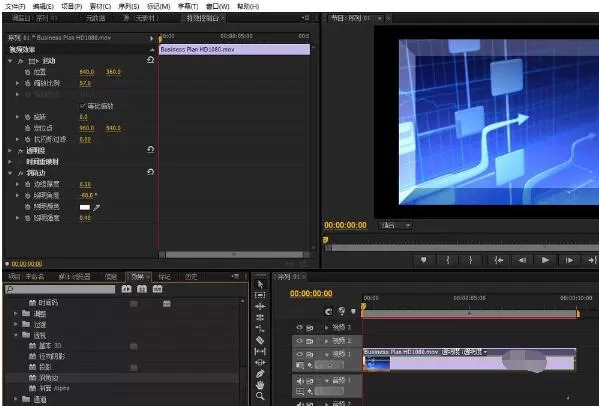Select the Pen tool
This screenshot has height=406, width=599.
point(260,374)
